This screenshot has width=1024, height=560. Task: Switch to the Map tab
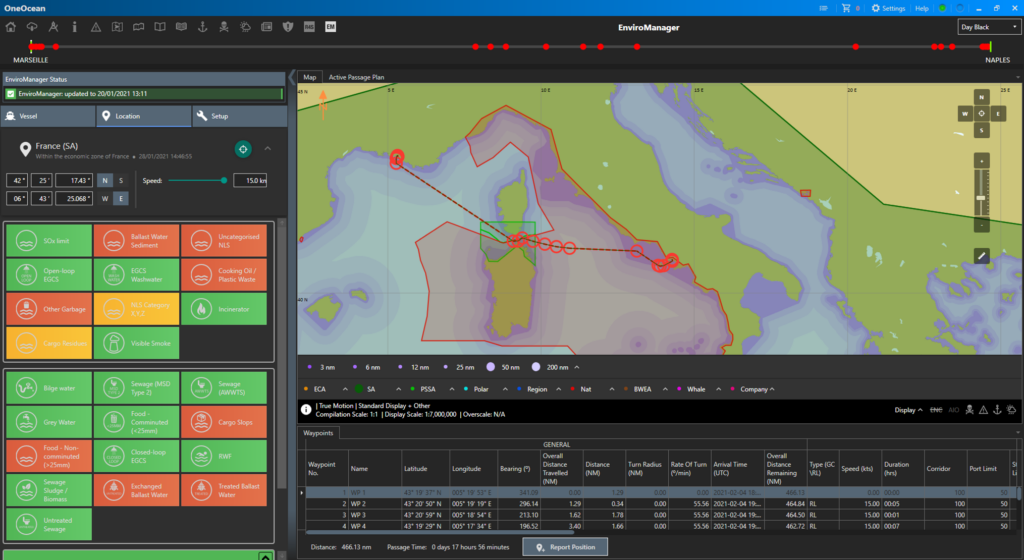point(310,77)
